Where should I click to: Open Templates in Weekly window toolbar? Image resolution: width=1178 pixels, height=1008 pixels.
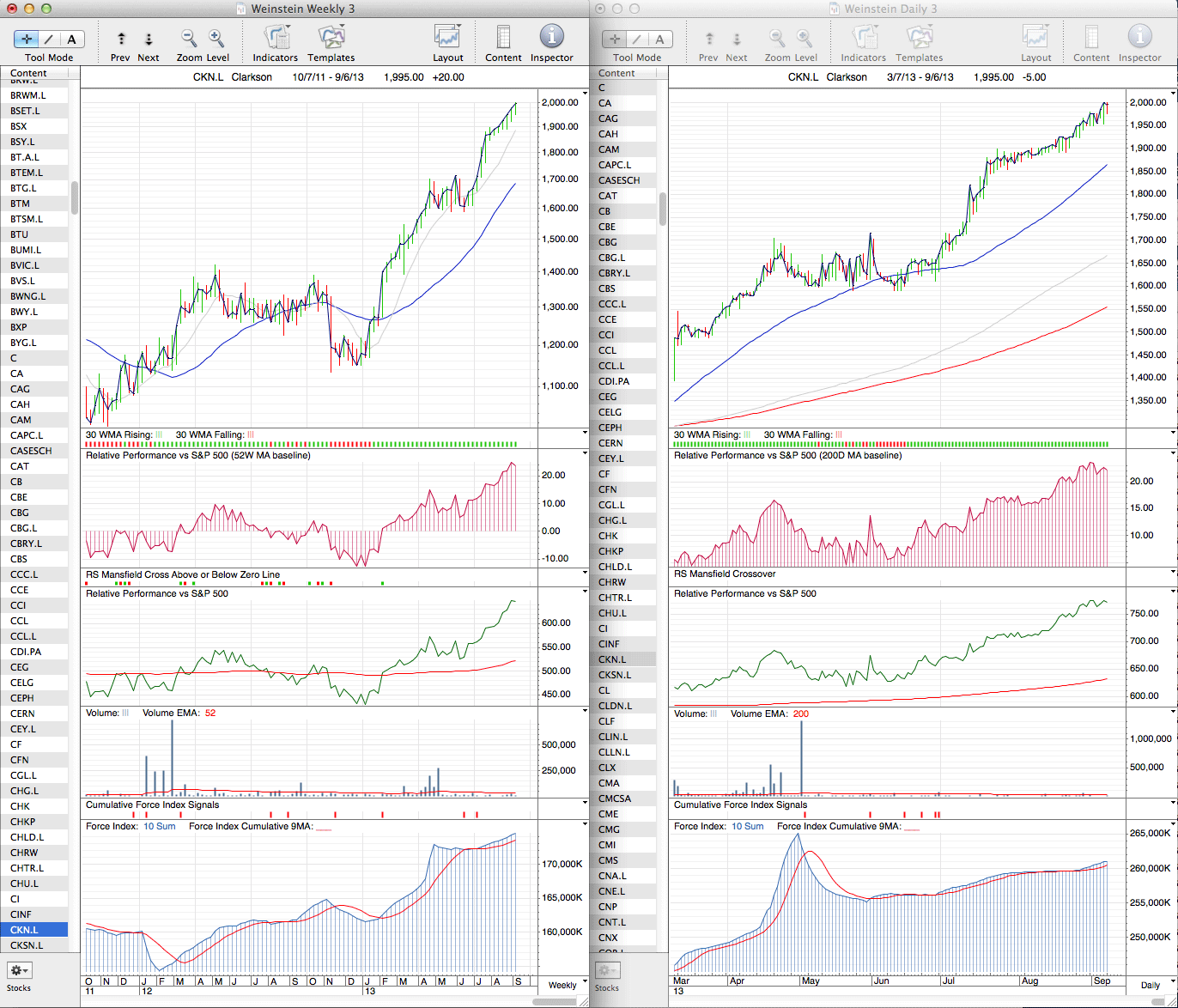(x=331, y=39)
